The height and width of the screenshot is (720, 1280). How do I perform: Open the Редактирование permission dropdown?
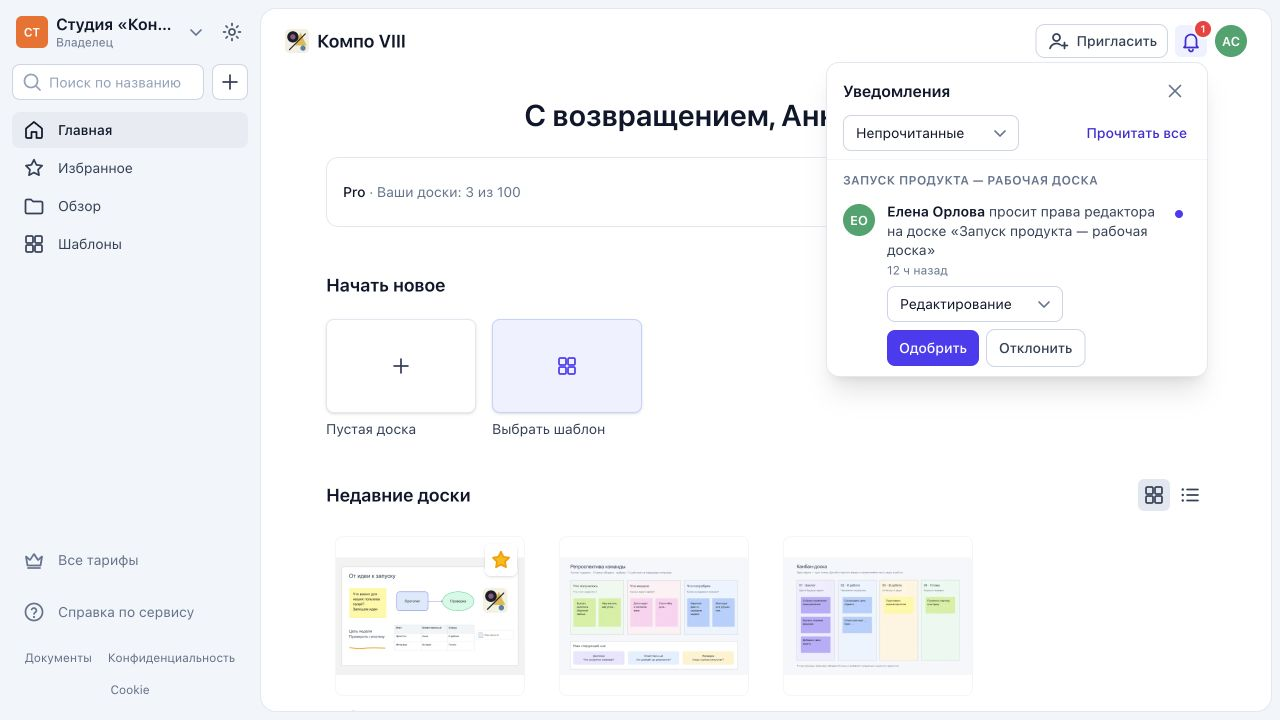(x=975, y=304)
